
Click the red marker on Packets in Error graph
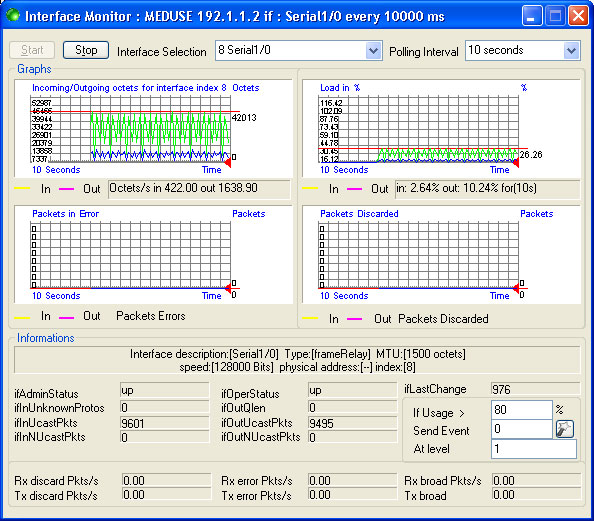pyautogui.click(x=228, y=288)
